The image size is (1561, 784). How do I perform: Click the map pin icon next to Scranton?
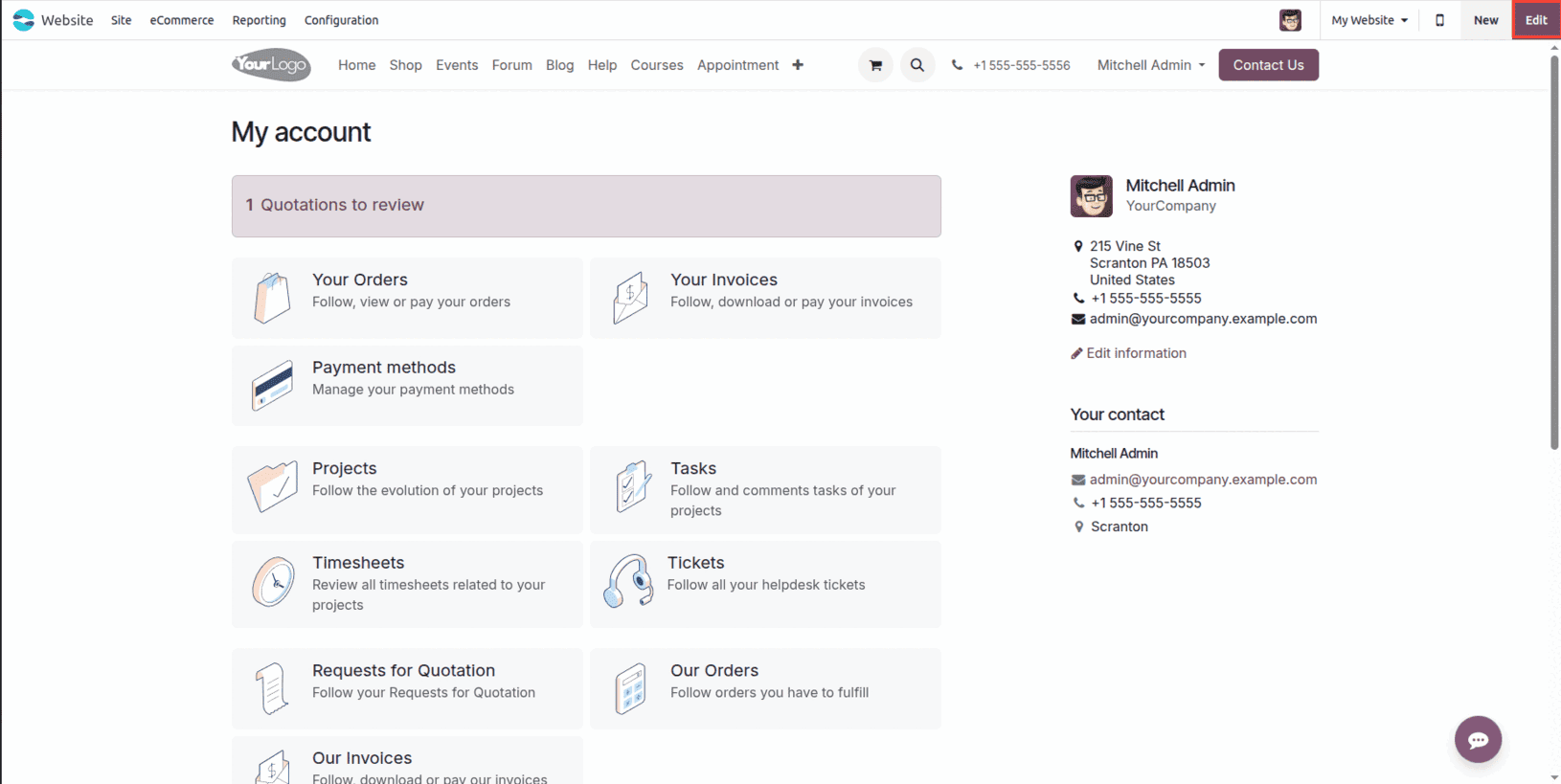[1079, 526]
